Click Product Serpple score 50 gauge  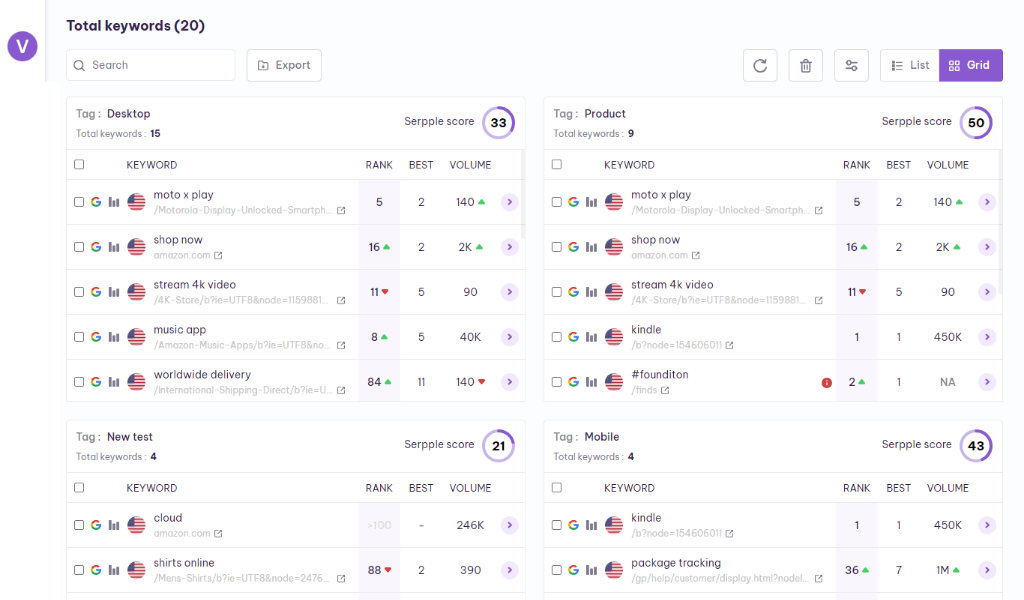tap(976, 123)
